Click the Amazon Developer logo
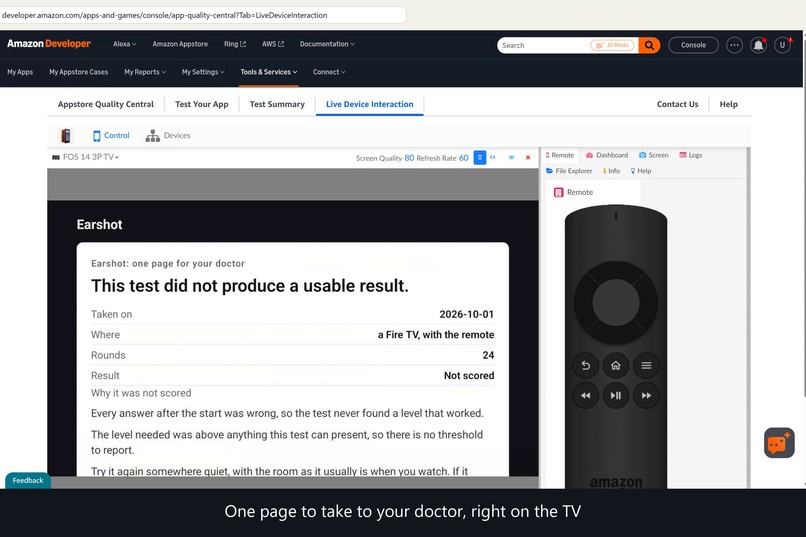 coord(49,44)
